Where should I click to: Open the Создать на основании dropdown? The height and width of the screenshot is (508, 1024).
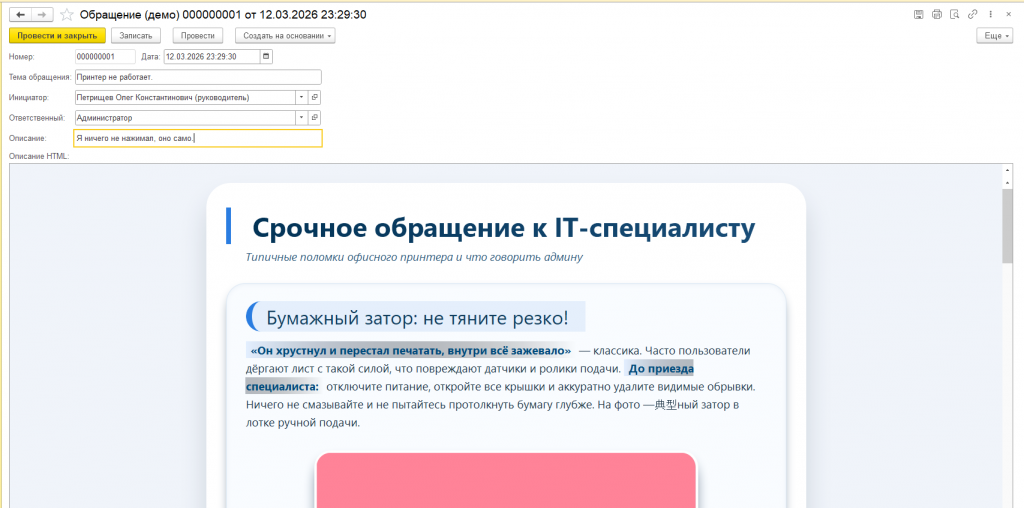285,36
